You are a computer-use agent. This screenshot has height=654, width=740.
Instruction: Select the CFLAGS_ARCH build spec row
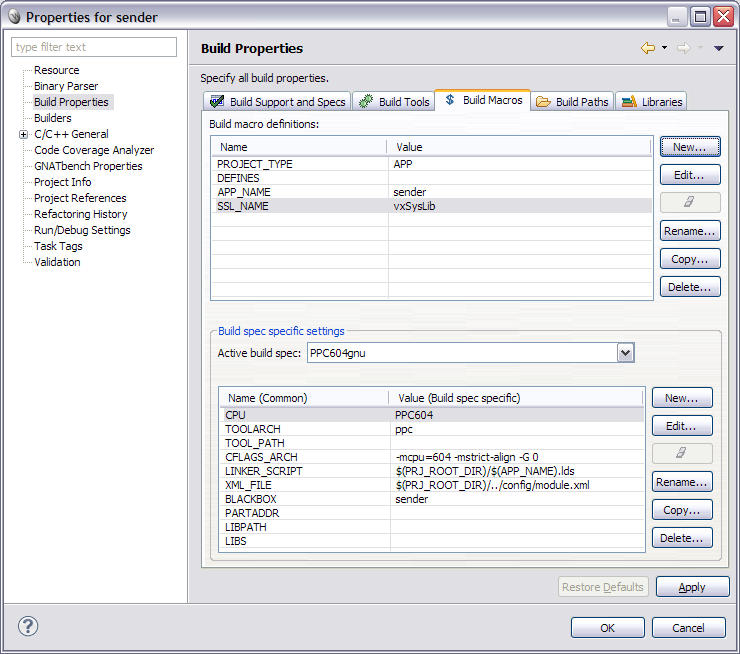[x=432, y=457]
